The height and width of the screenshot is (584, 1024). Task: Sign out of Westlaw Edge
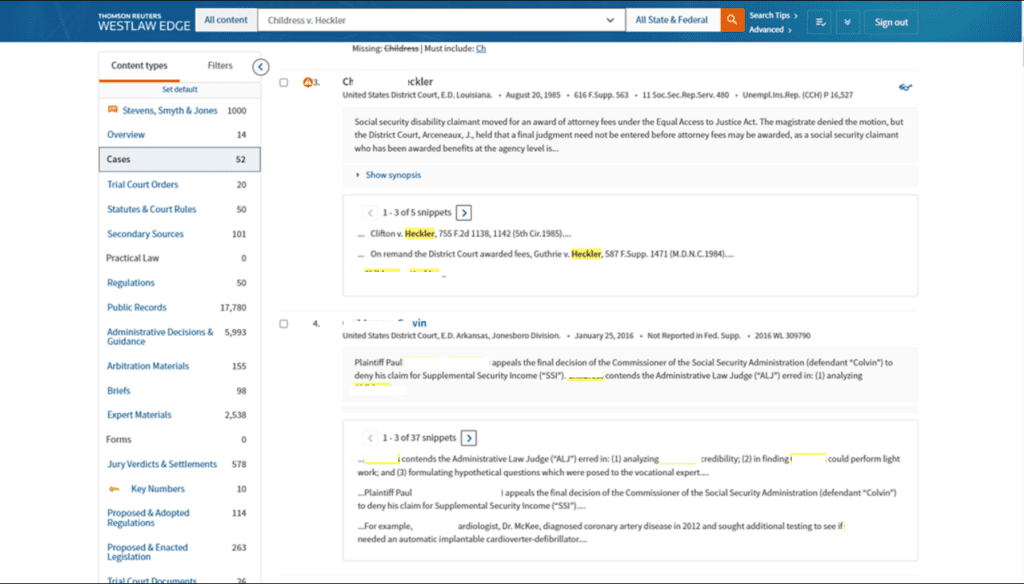tap(890, 21)
